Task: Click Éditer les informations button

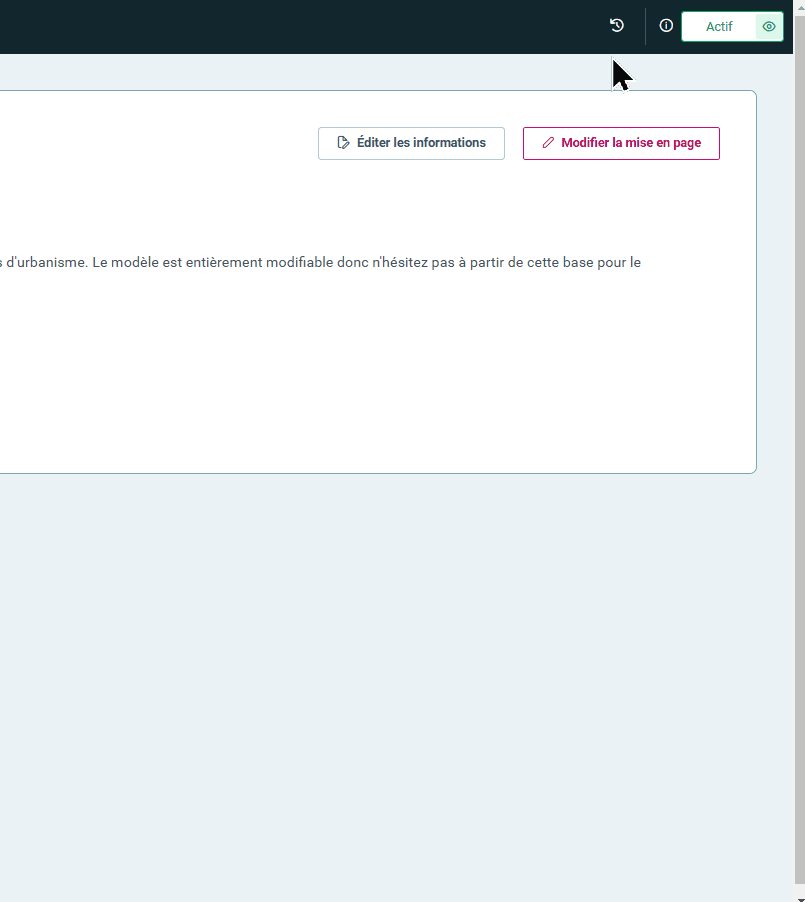Action: pyautogui.click(x=411, y=143)
